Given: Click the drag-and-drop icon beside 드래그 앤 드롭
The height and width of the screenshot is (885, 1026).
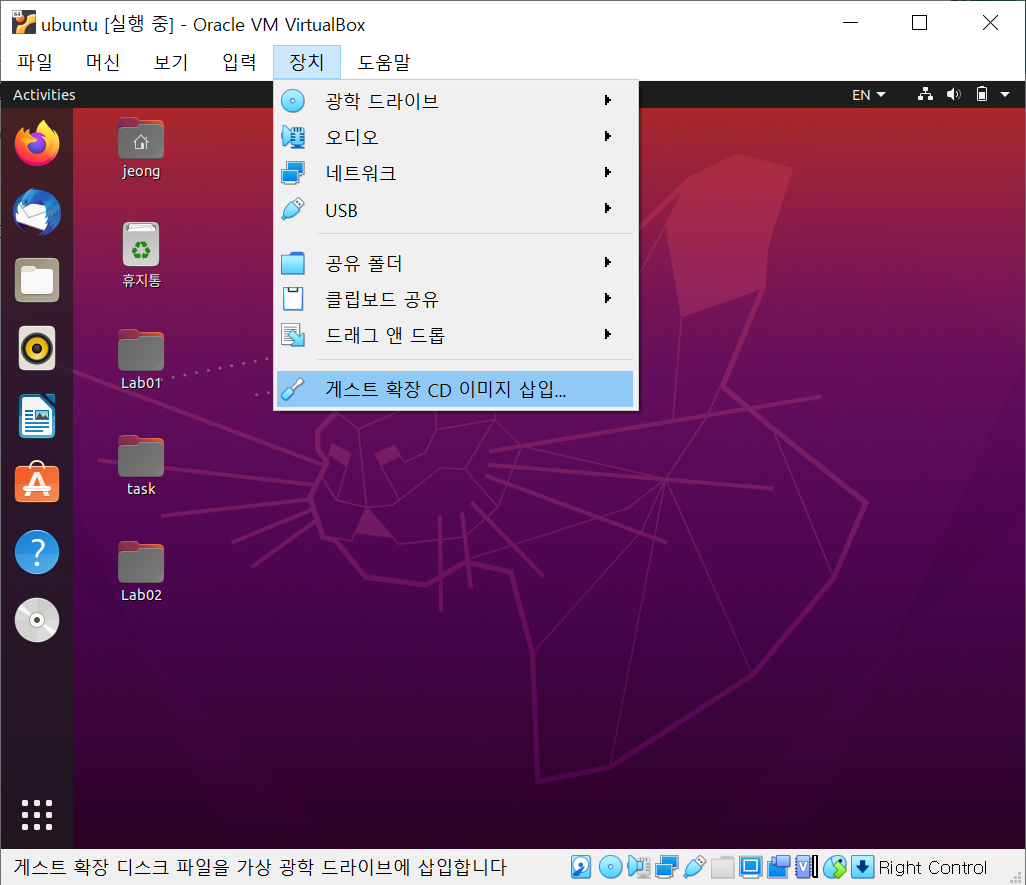Looking at the screenshot, I should (x=292, y=335).
